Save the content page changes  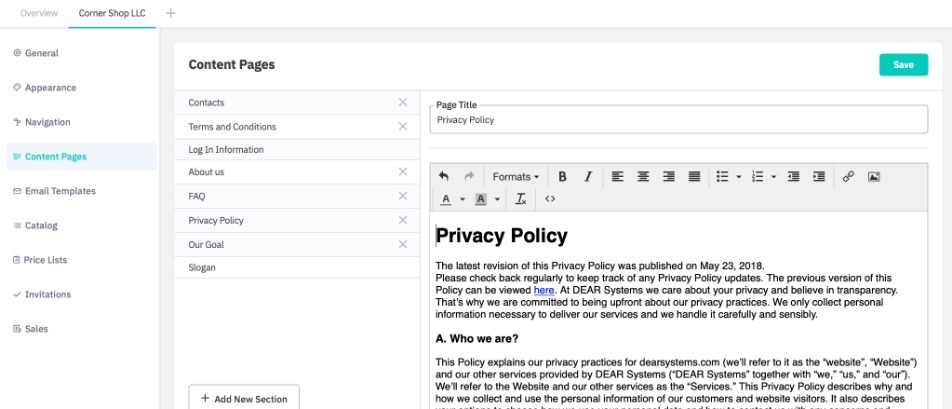(903, 64)
